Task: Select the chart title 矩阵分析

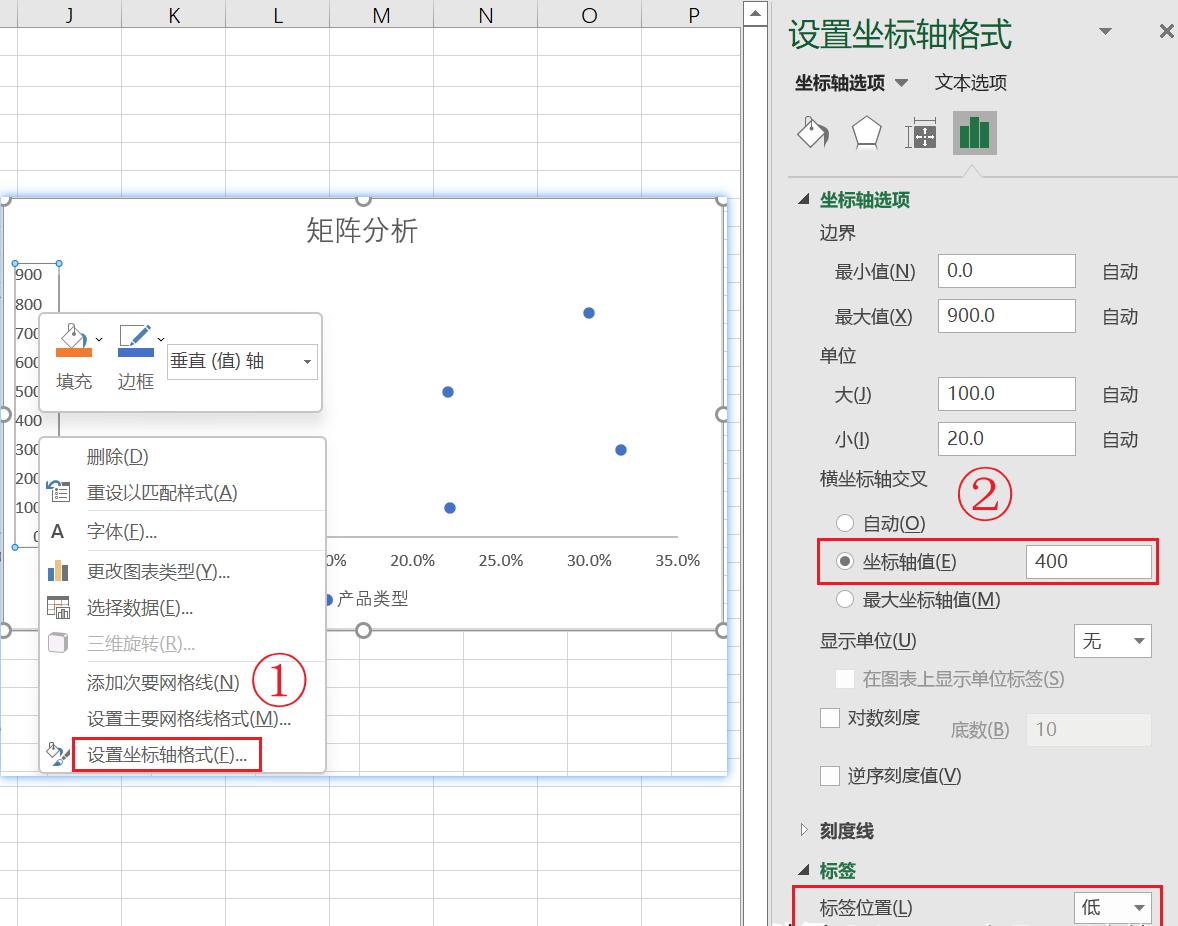Action: click(362, 230)
